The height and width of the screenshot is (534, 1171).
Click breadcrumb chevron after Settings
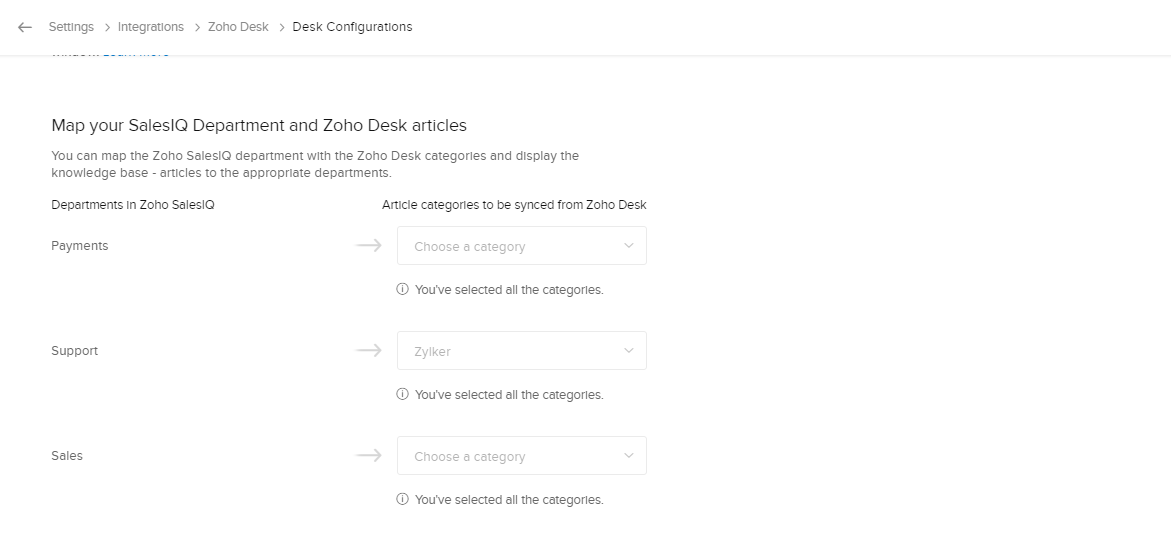tap(107, 27)
